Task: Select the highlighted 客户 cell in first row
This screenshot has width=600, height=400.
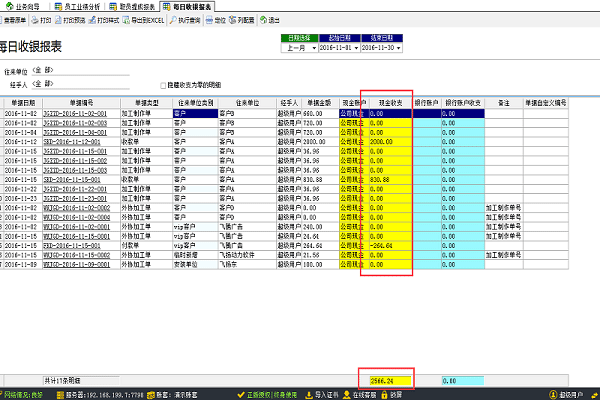Action: (x=193, y=112)
